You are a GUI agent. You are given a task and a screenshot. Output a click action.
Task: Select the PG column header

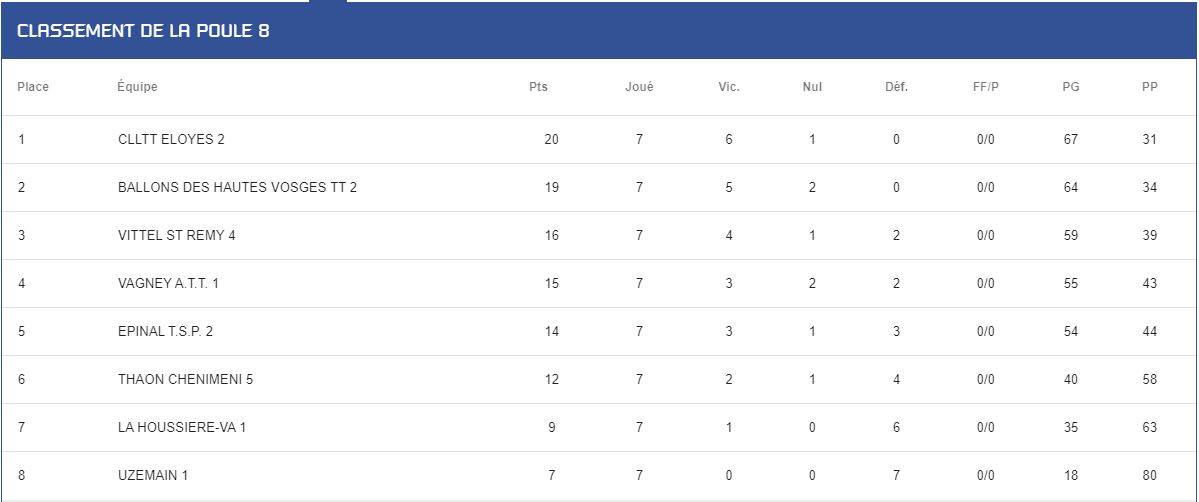pyautogui.click(x=1071, y=87)
